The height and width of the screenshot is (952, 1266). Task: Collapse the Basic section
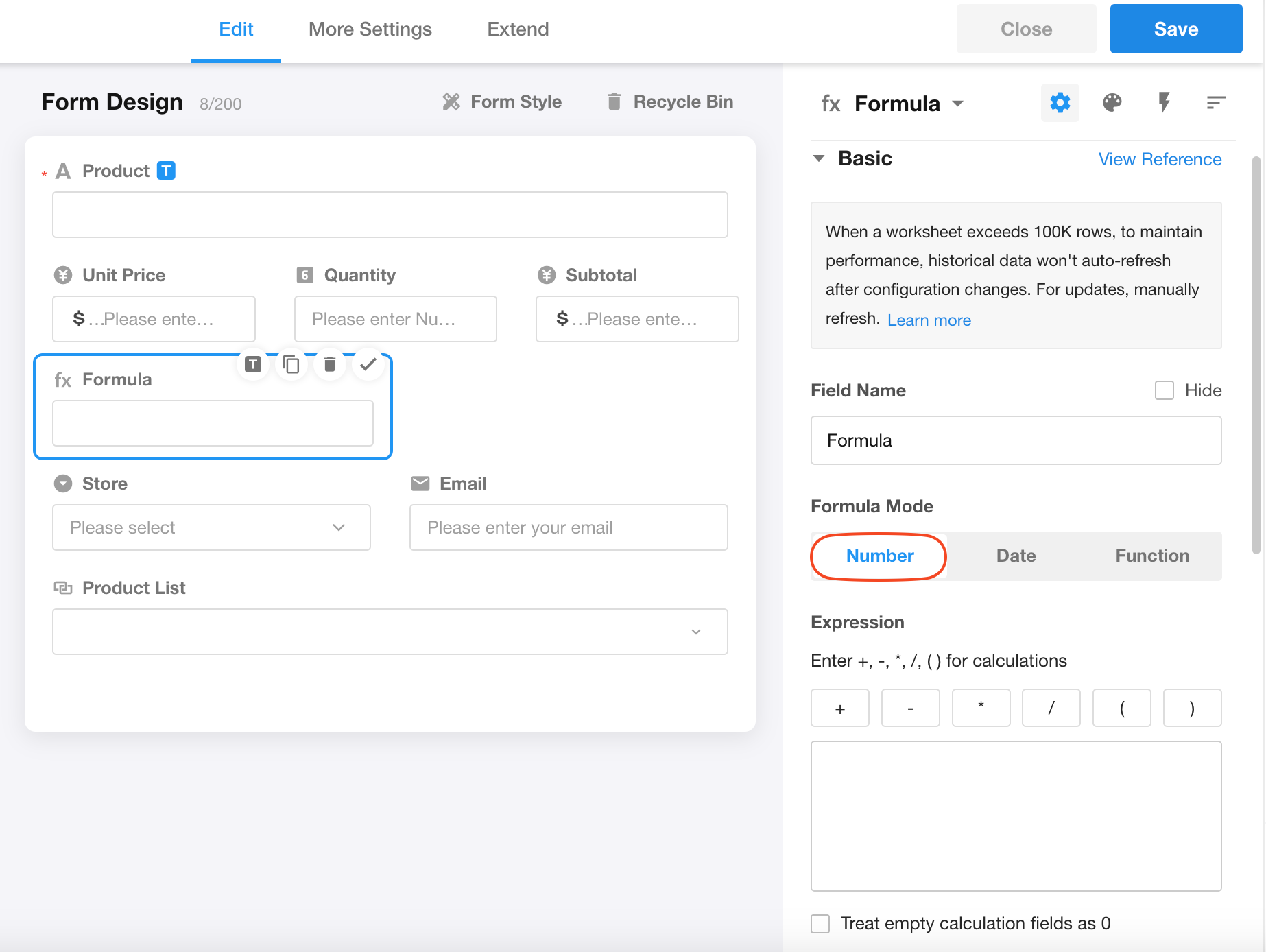coord(819,158)
